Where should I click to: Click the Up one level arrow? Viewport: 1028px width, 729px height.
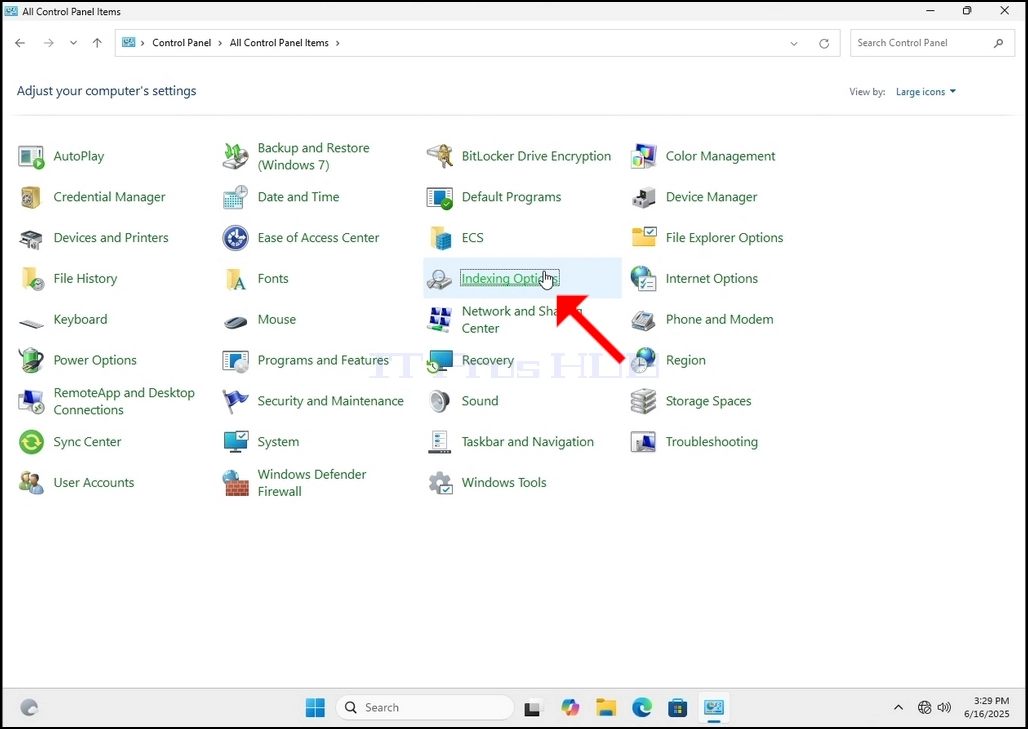pyautogui.click(x=97, y=43)
